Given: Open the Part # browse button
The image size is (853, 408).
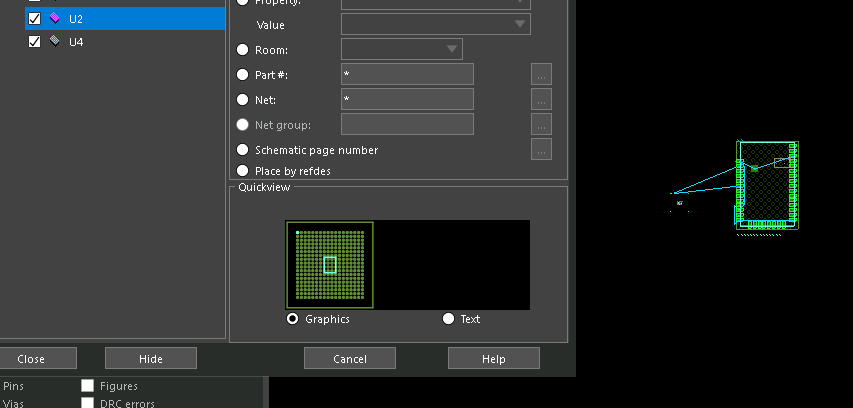Looking at the screenshot, I should coord(541,75).
